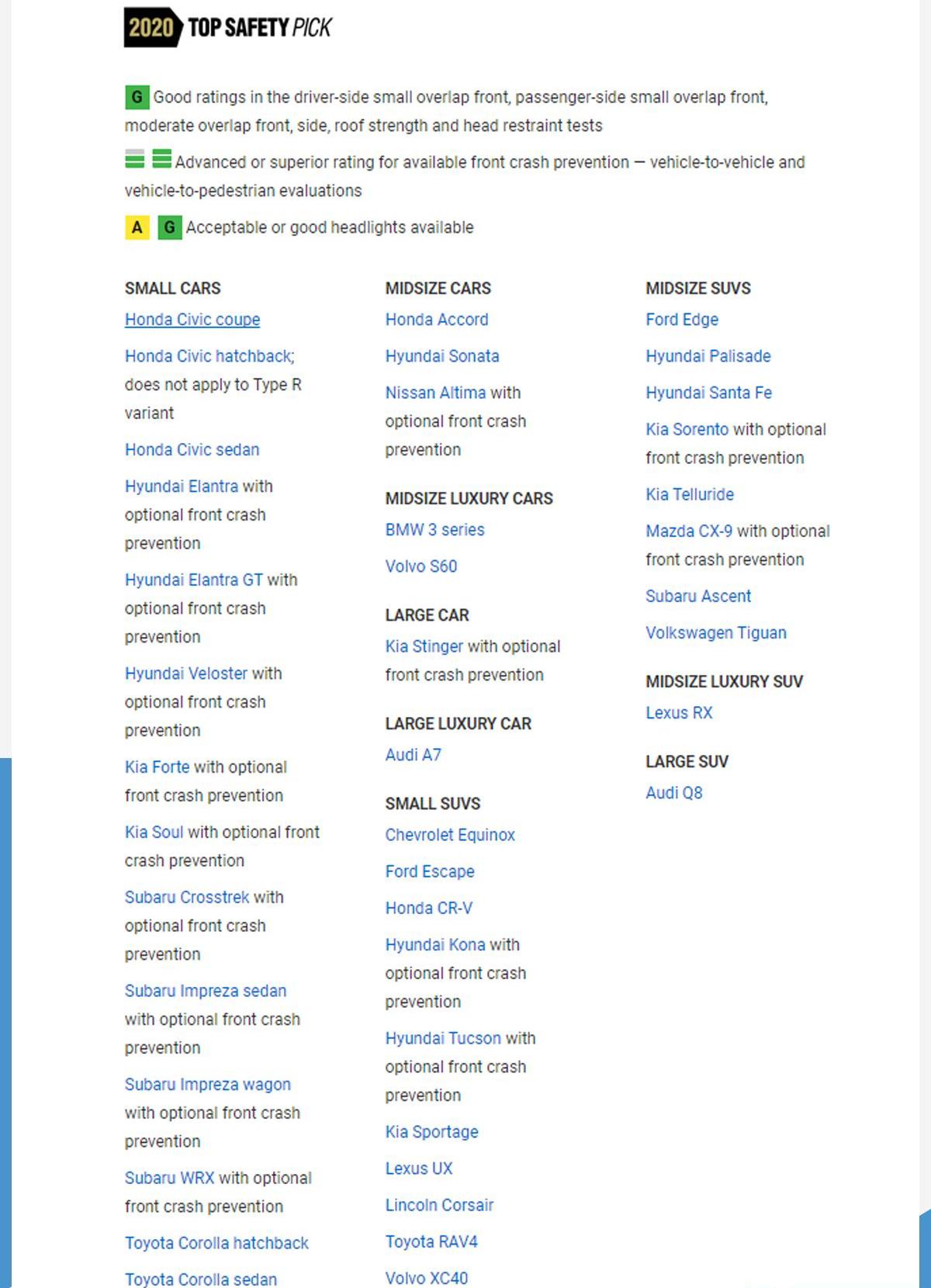Image resolution: width=931 pixels, height=1288 pixels.
Task: Open the Volvo XC40 link
Action: coord(427,1278)
